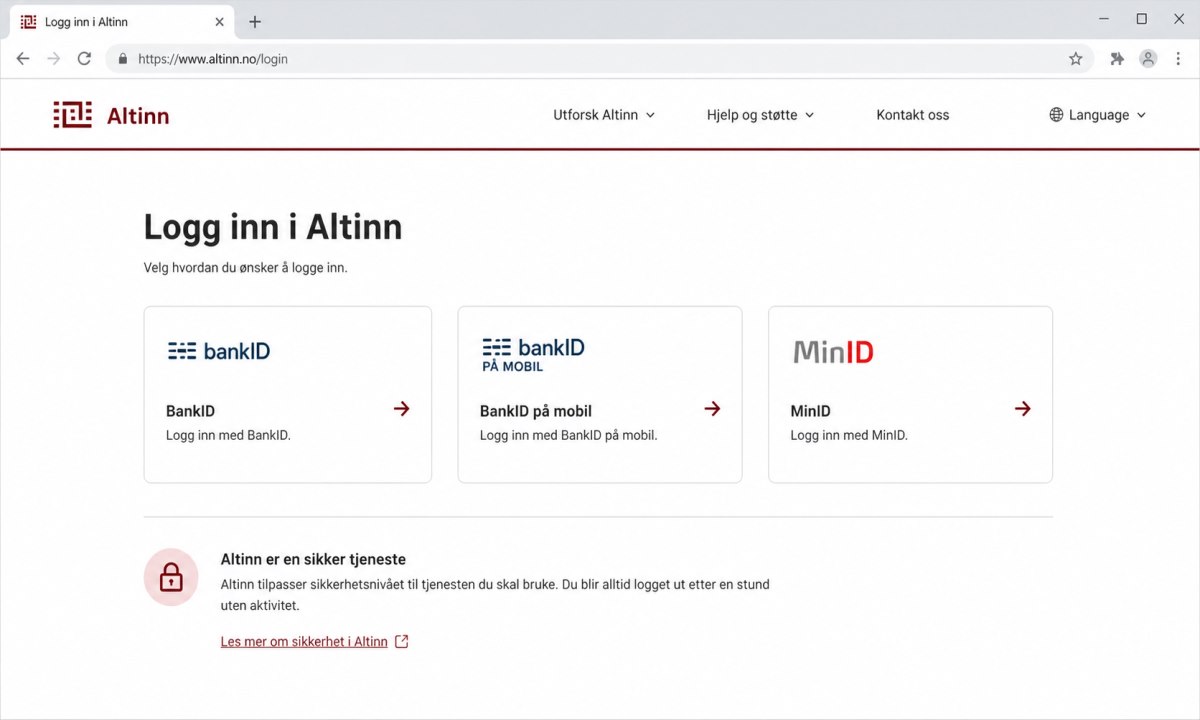This screenshot has height=720, width=1200.
Task: Select the Logg inn i Altinn tab
Action: (120, 22)
